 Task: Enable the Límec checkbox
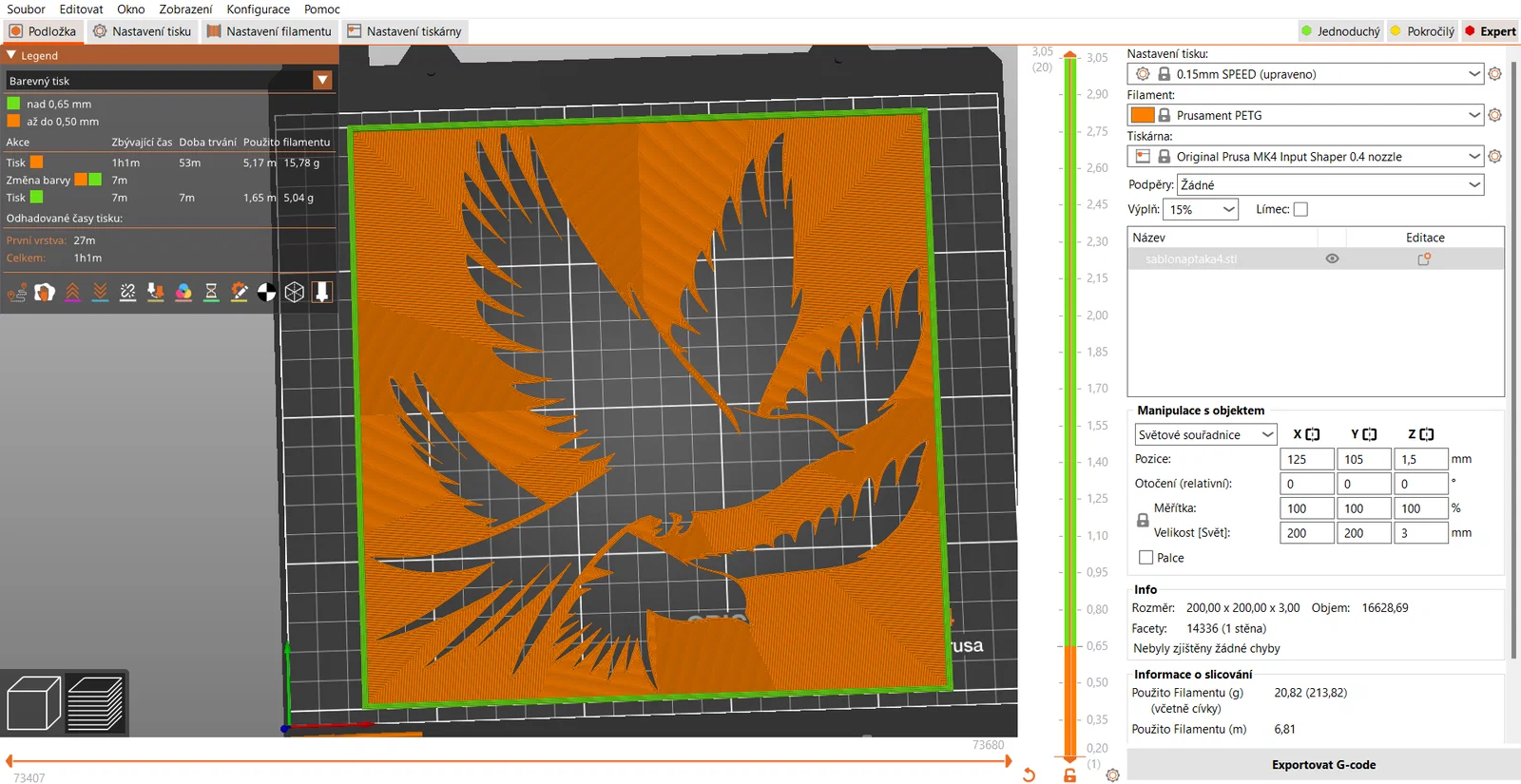click(x=1300, y=209)
